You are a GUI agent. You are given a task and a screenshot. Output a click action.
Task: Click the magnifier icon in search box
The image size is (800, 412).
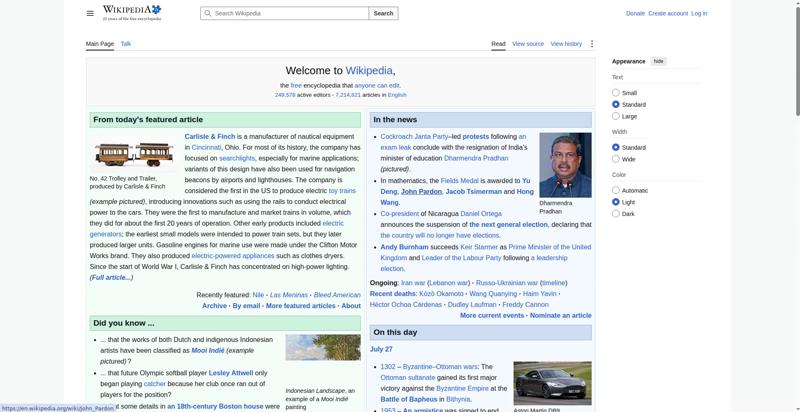pyautogui.click(x=207, y=13)
